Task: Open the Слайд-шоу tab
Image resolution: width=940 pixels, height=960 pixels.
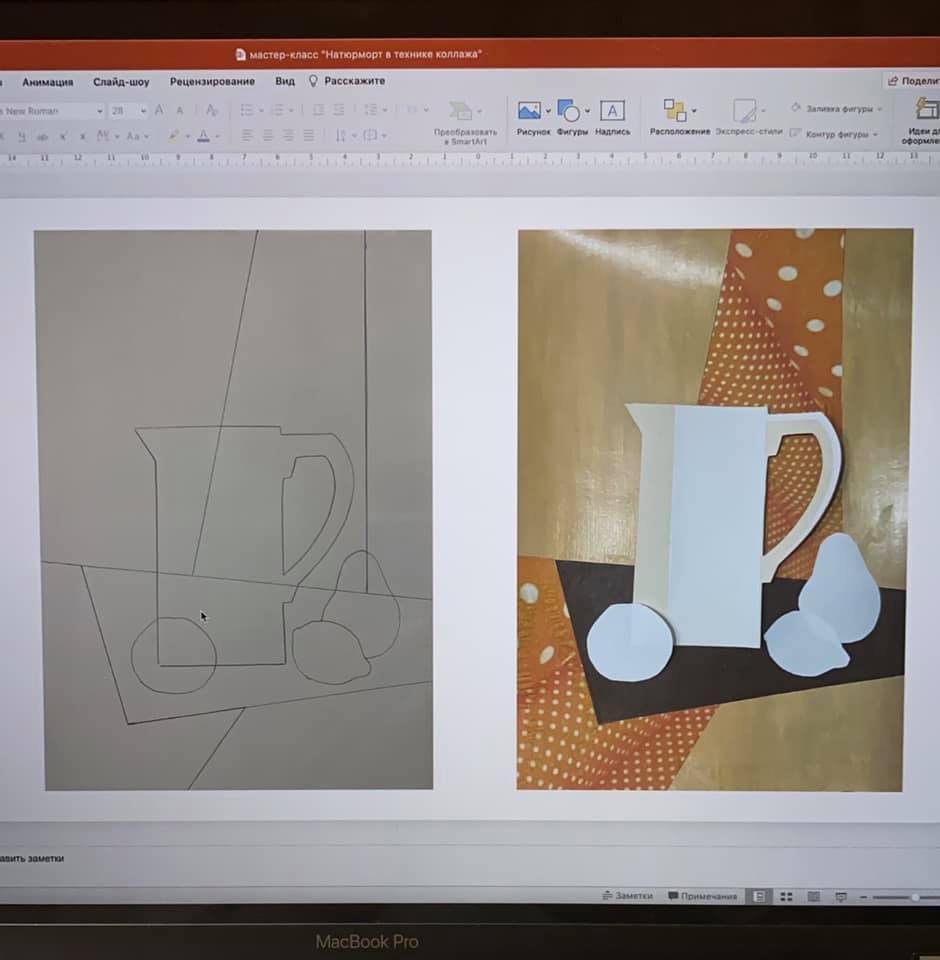Action: 121,82
